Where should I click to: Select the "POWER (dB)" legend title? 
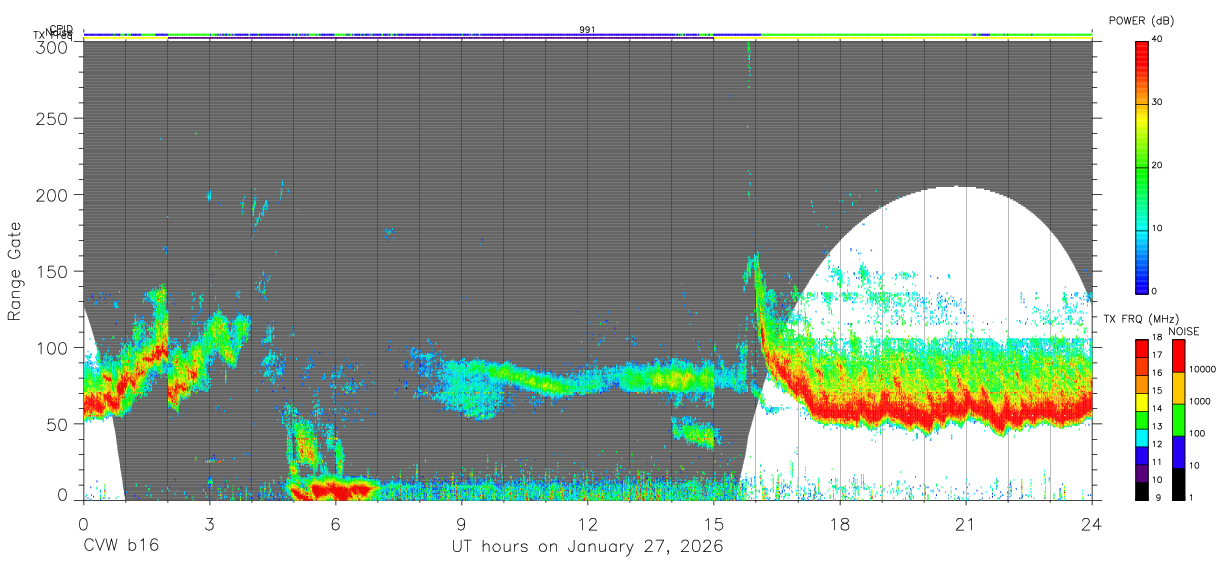(x=1140, y=20)
